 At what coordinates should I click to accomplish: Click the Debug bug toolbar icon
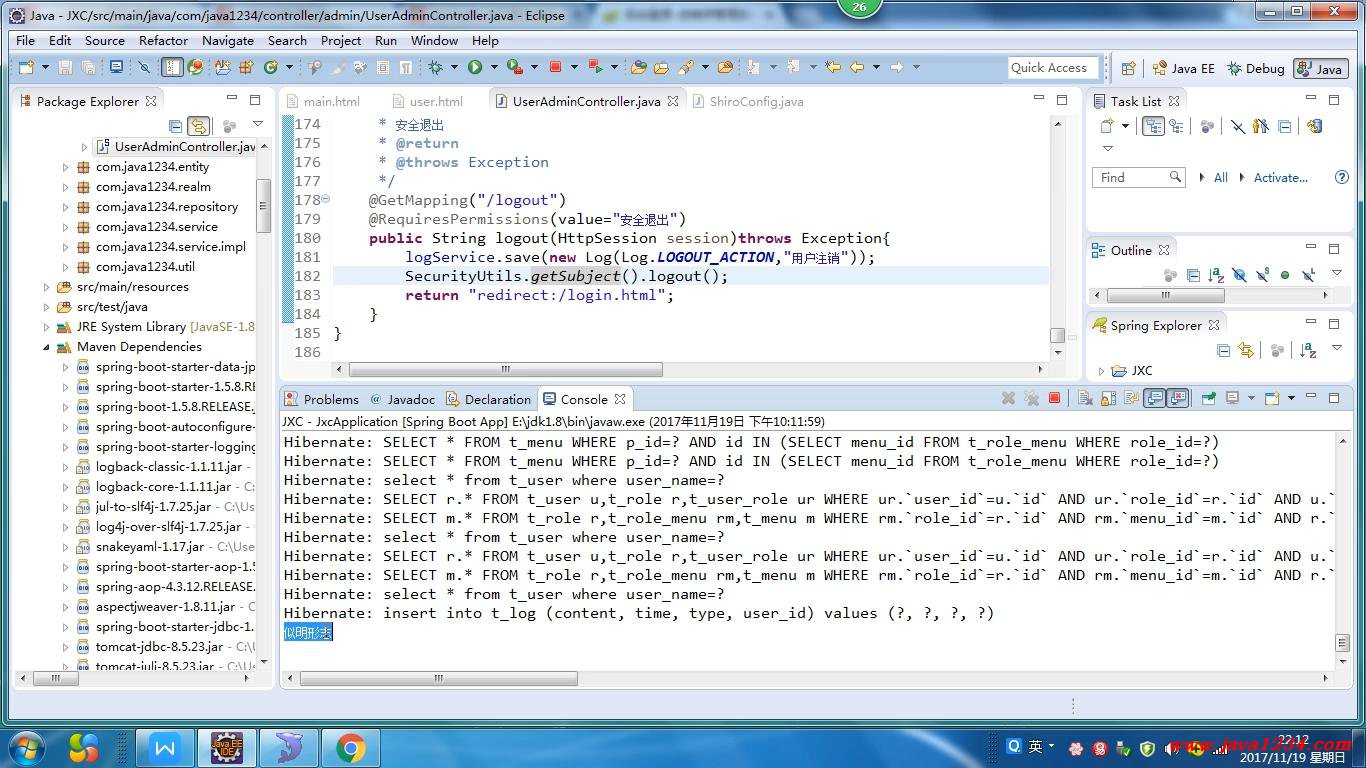click(435, 67)
